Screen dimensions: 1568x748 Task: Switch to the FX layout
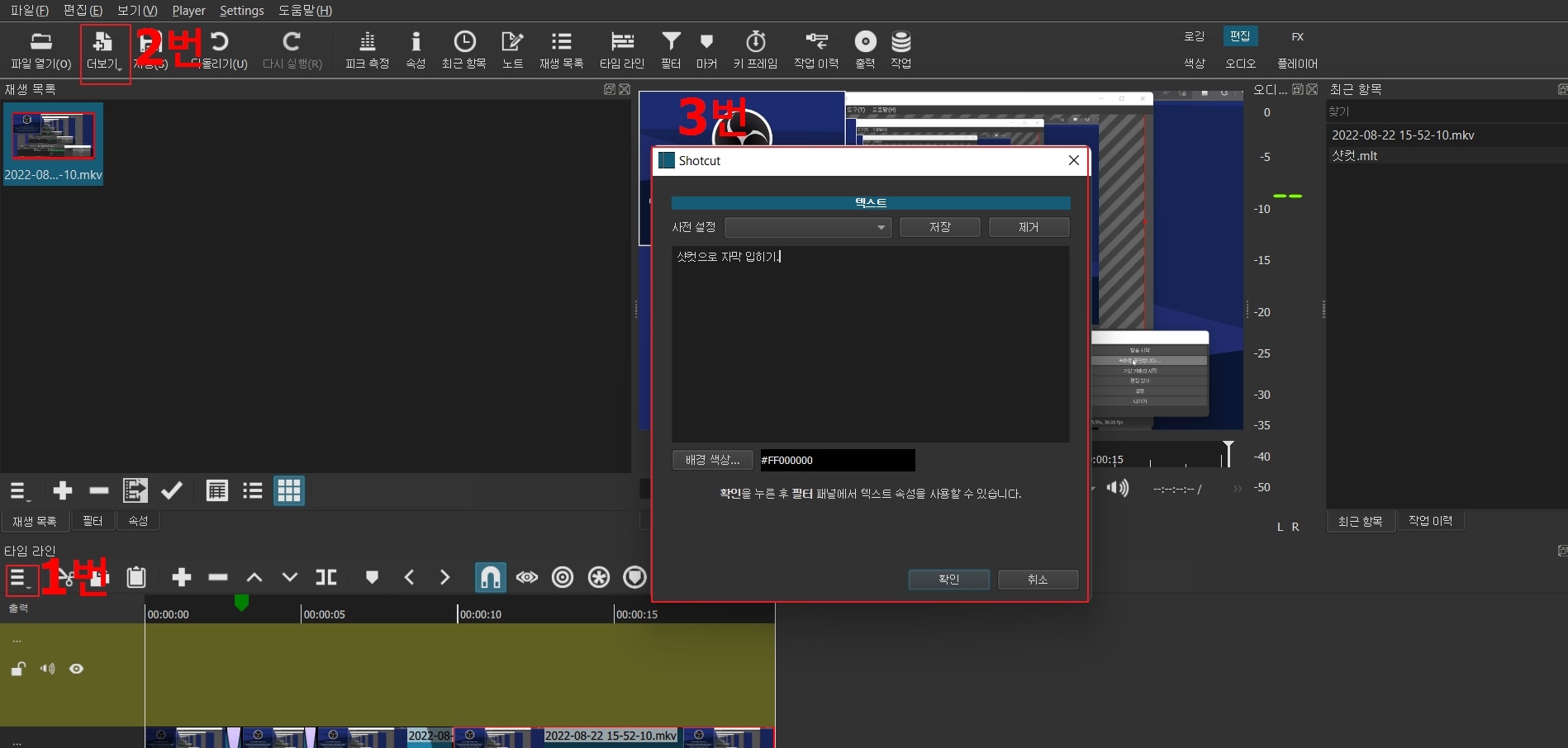click(1298, 36)
